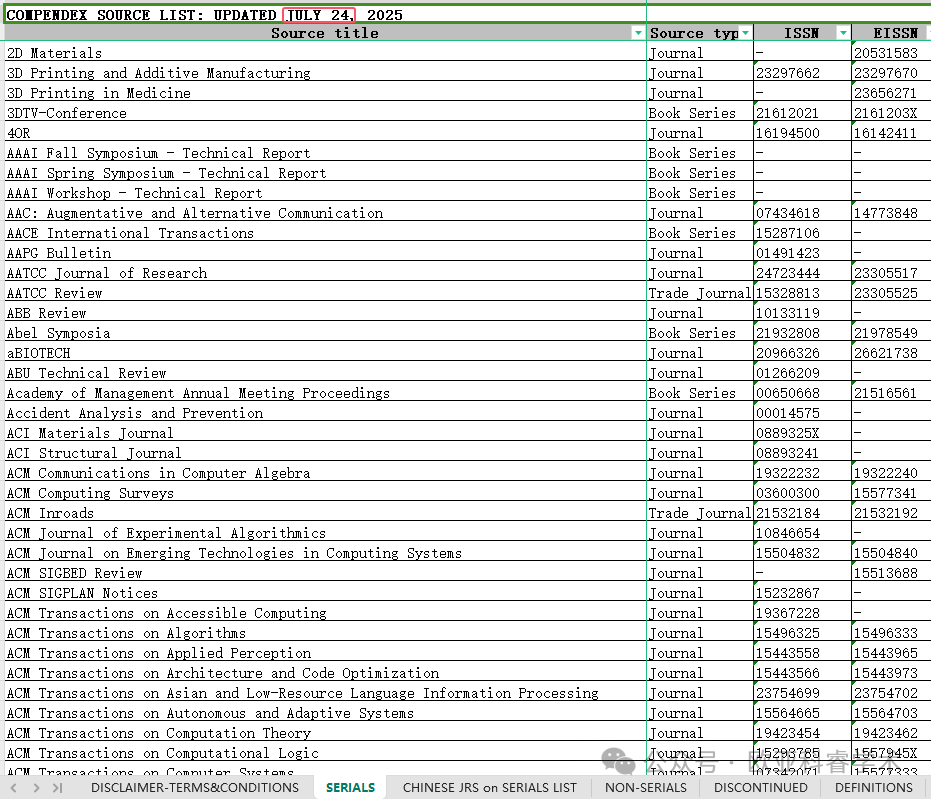Viewport: 931px width, 799px height.
Task: Select the 'ABU Technical Review' cell
Action: (x=325, y=373)
